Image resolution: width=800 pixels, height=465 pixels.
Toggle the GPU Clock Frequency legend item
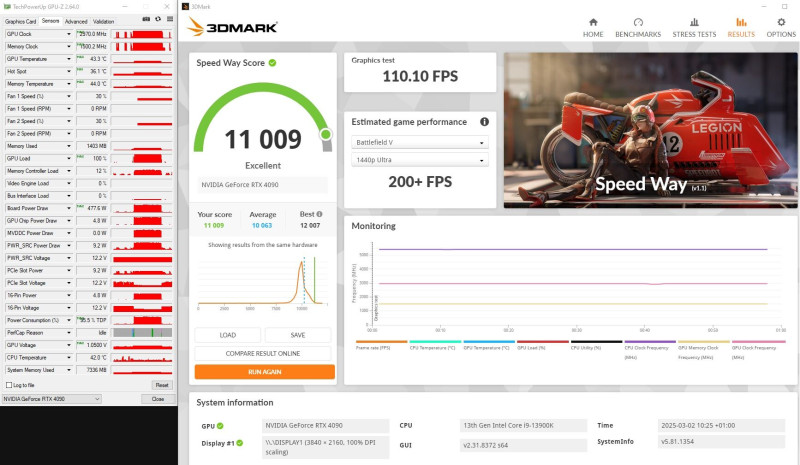(x=758, y=350)
